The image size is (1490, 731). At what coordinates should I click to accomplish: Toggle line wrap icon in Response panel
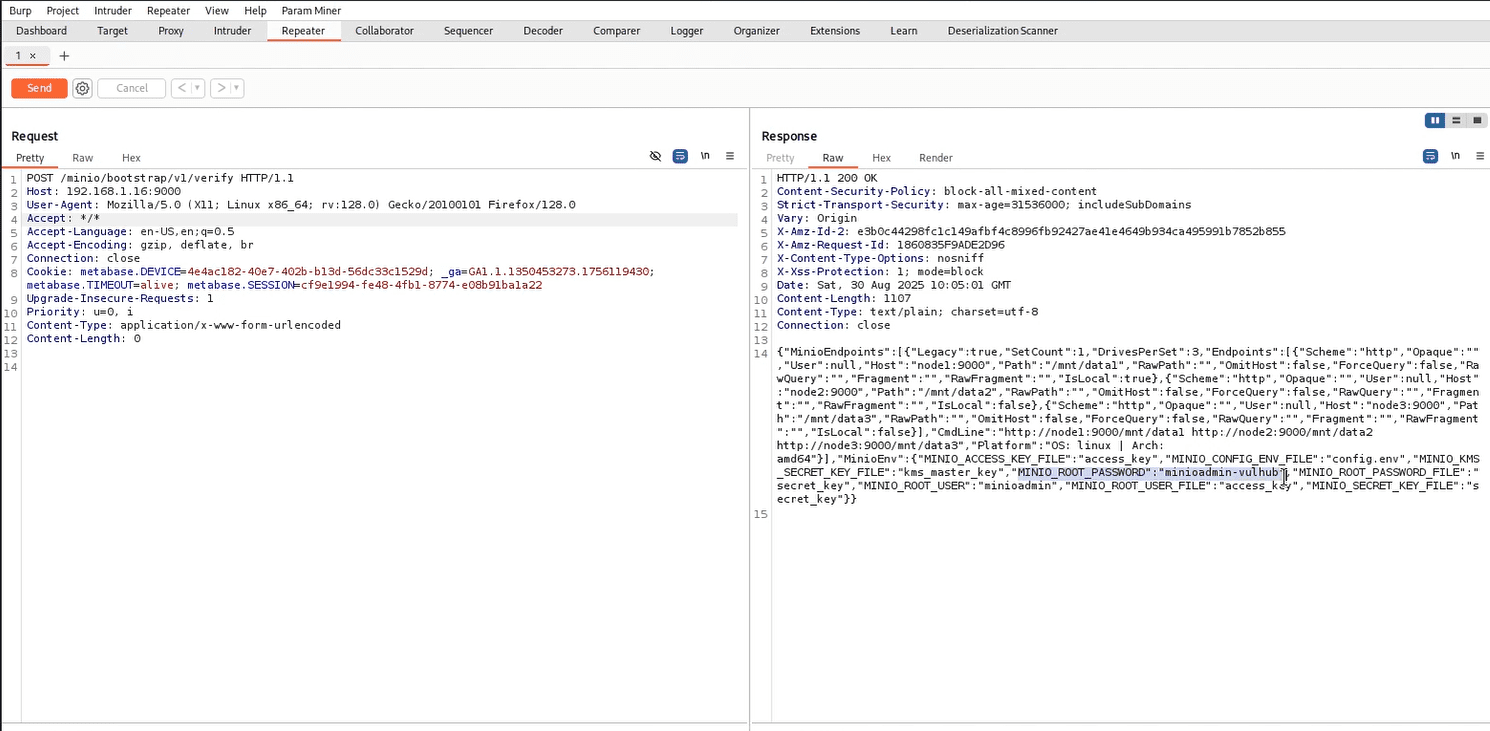click(x=1431, y=157)
